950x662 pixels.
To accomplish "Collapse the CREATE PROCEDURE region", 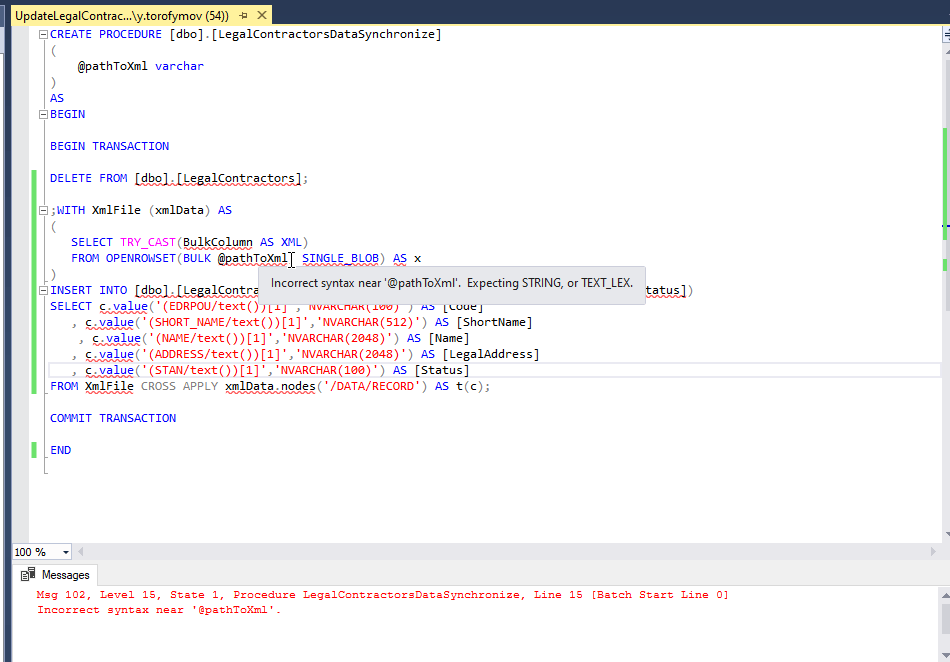I will [42, 34].
